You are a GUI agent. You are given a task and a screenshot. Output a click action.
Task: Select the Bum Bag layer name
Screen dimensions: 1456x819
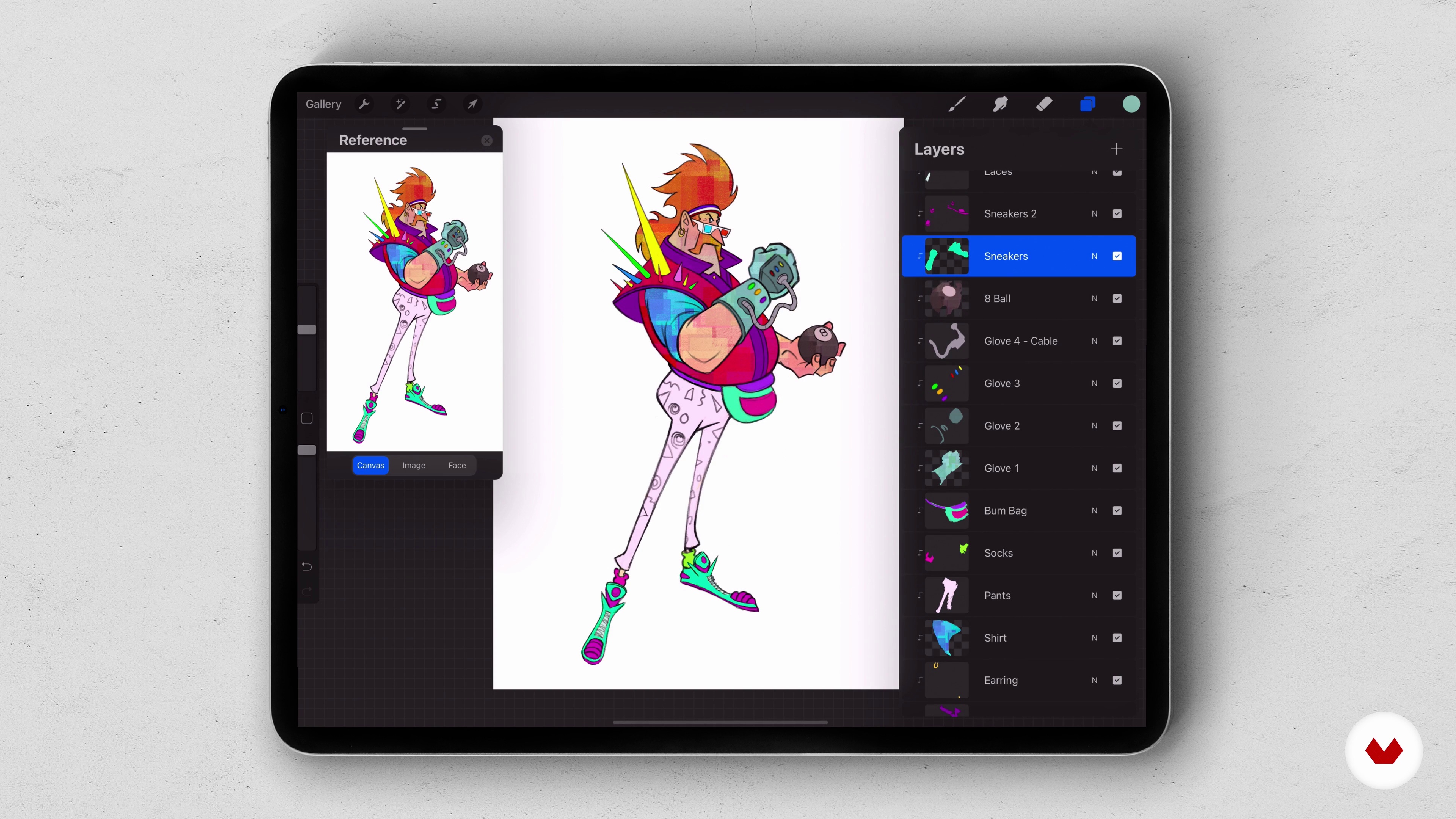(x=1006, y=510)
